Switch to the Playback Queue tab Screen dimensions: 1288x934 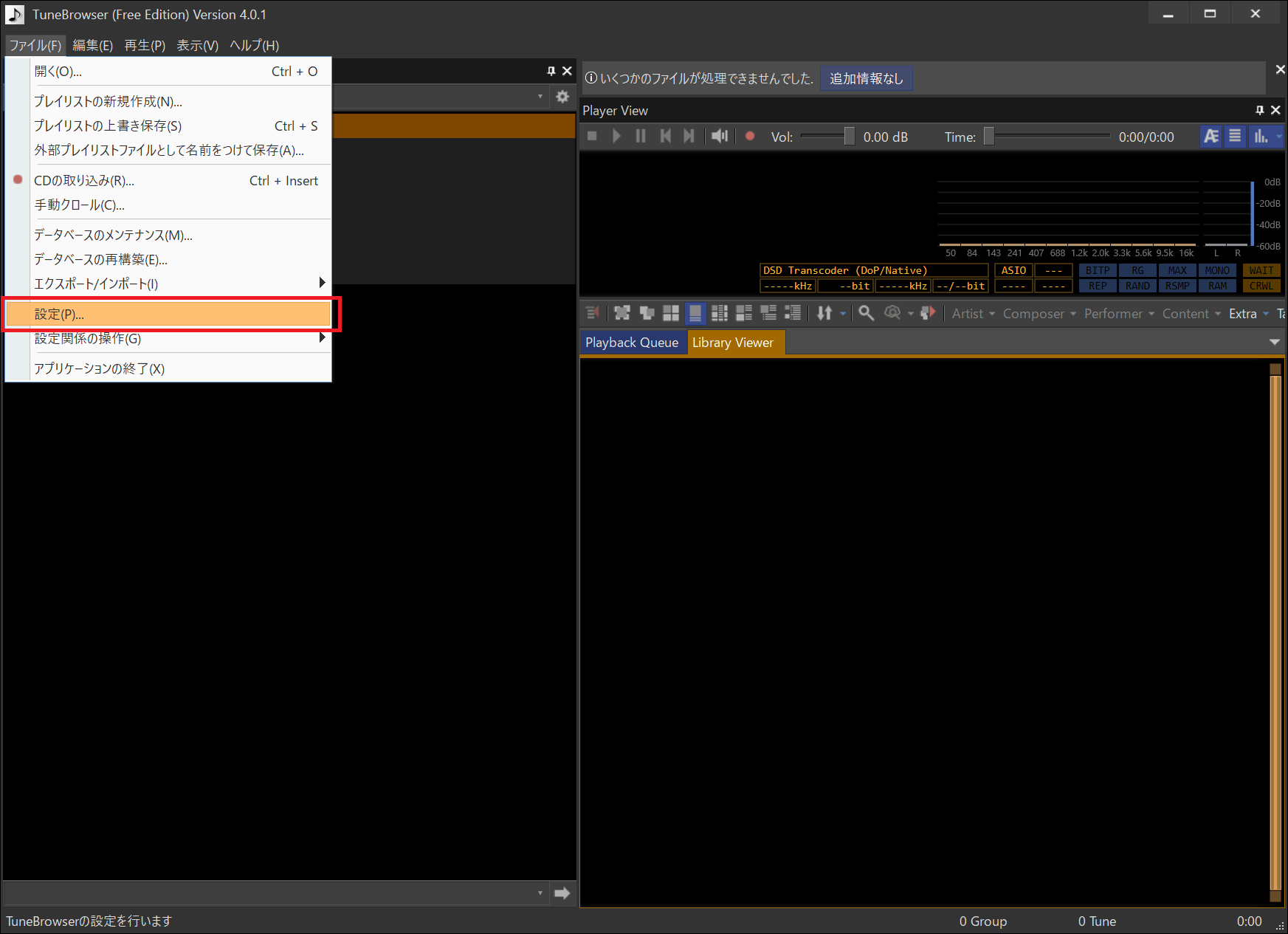pyautogui.click(x=632, y=343)
